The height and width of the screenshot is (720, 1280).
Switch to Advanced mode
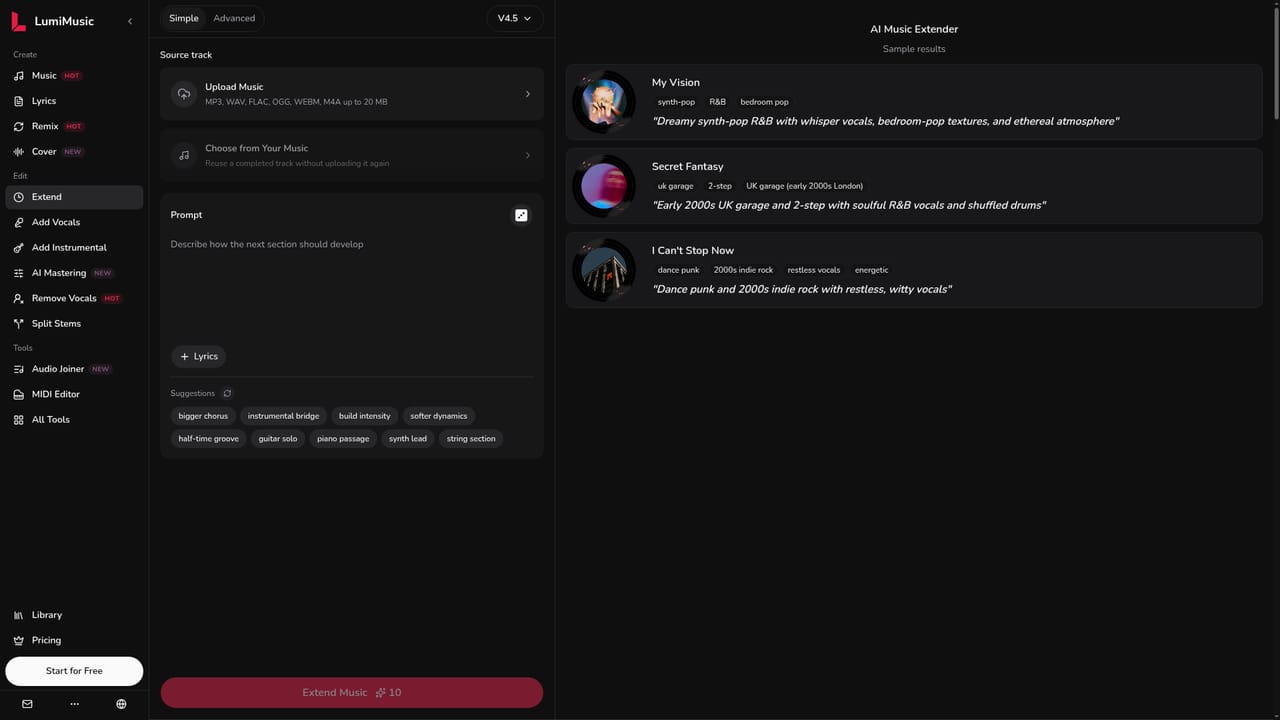click(x=234, y=18)
